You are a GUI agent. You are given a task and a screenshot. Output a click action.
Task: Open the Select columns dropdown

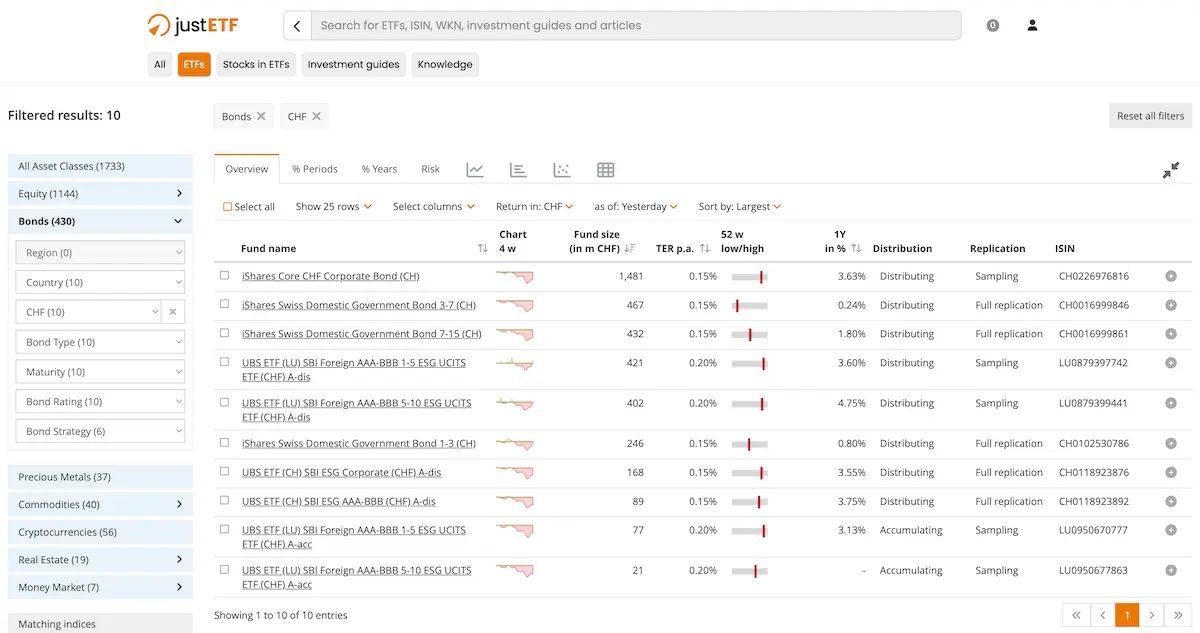click(435, 207)
